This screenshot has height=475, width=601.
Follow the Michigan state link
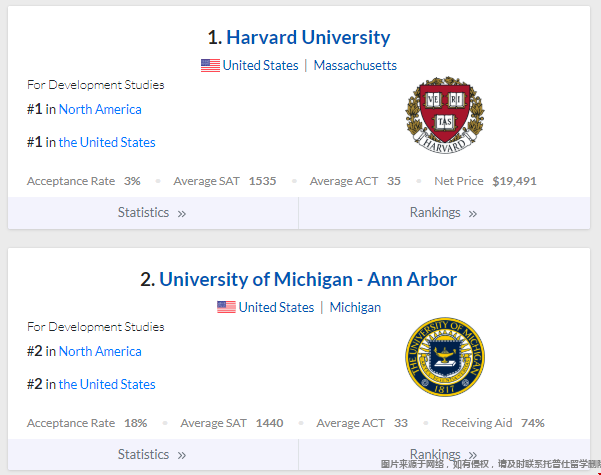(355, 307)
